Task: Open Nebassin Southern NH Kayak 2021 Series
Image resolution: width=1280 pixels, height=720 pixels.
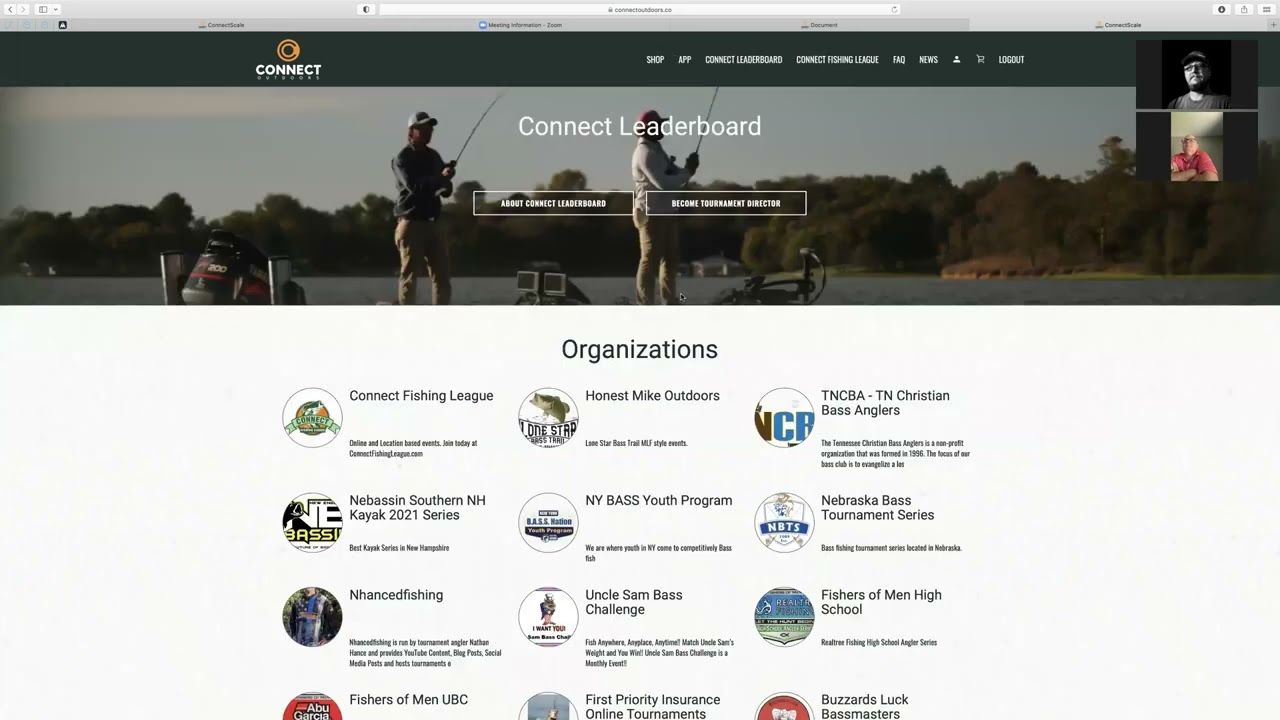Action: 417,508
